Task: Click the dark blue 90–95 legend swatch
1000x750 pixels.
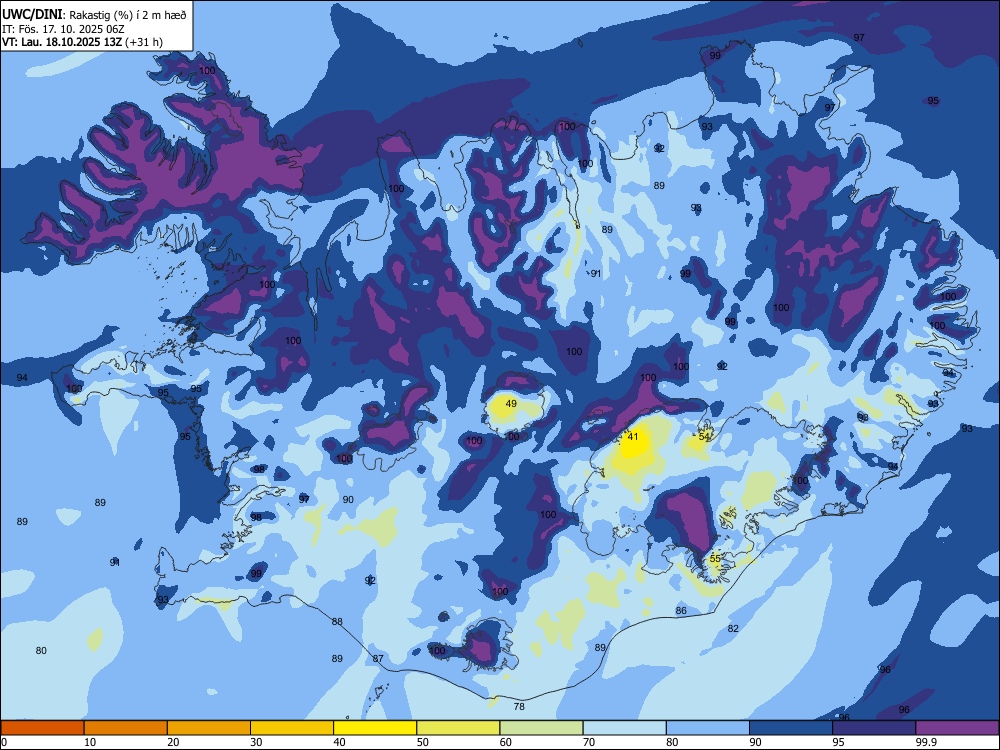Action: click(791, 728)
